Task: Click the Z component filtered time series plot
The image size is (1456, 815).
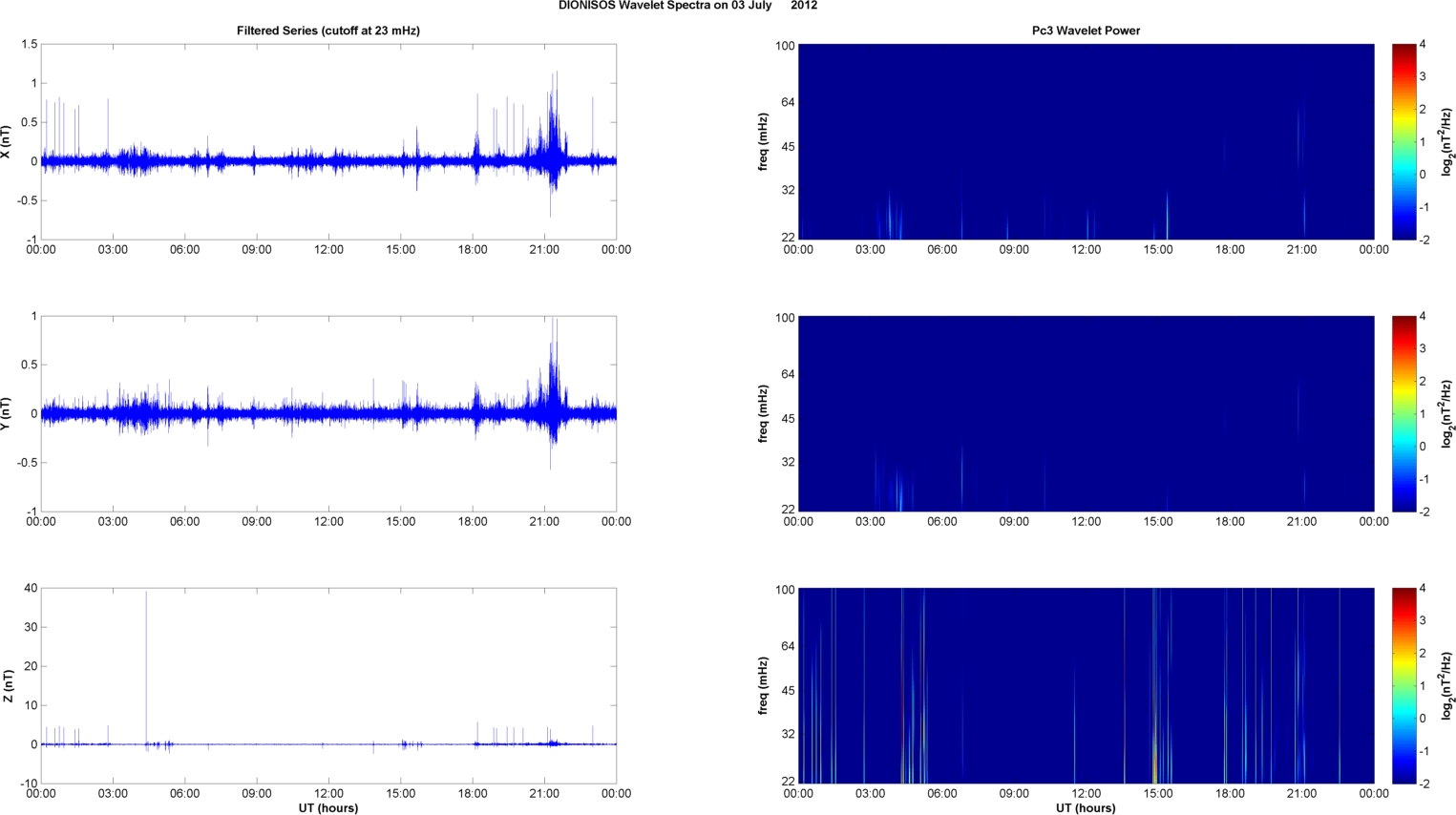Action: click(x=328, y=686)
